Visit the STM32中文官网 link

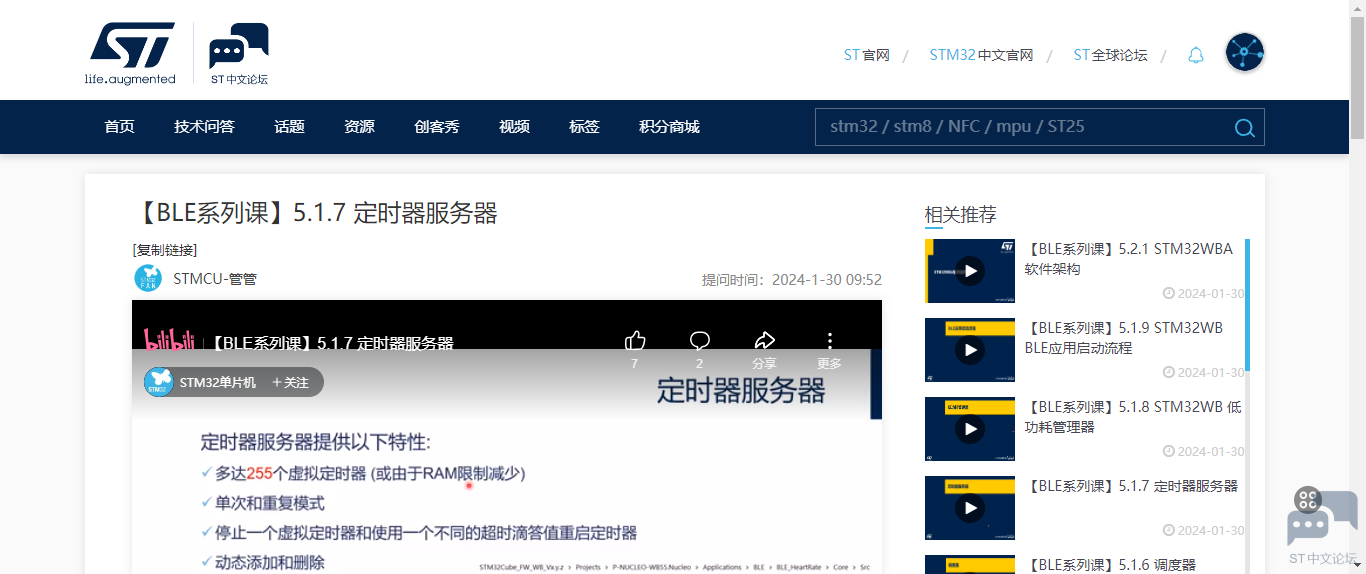point(981,55)
